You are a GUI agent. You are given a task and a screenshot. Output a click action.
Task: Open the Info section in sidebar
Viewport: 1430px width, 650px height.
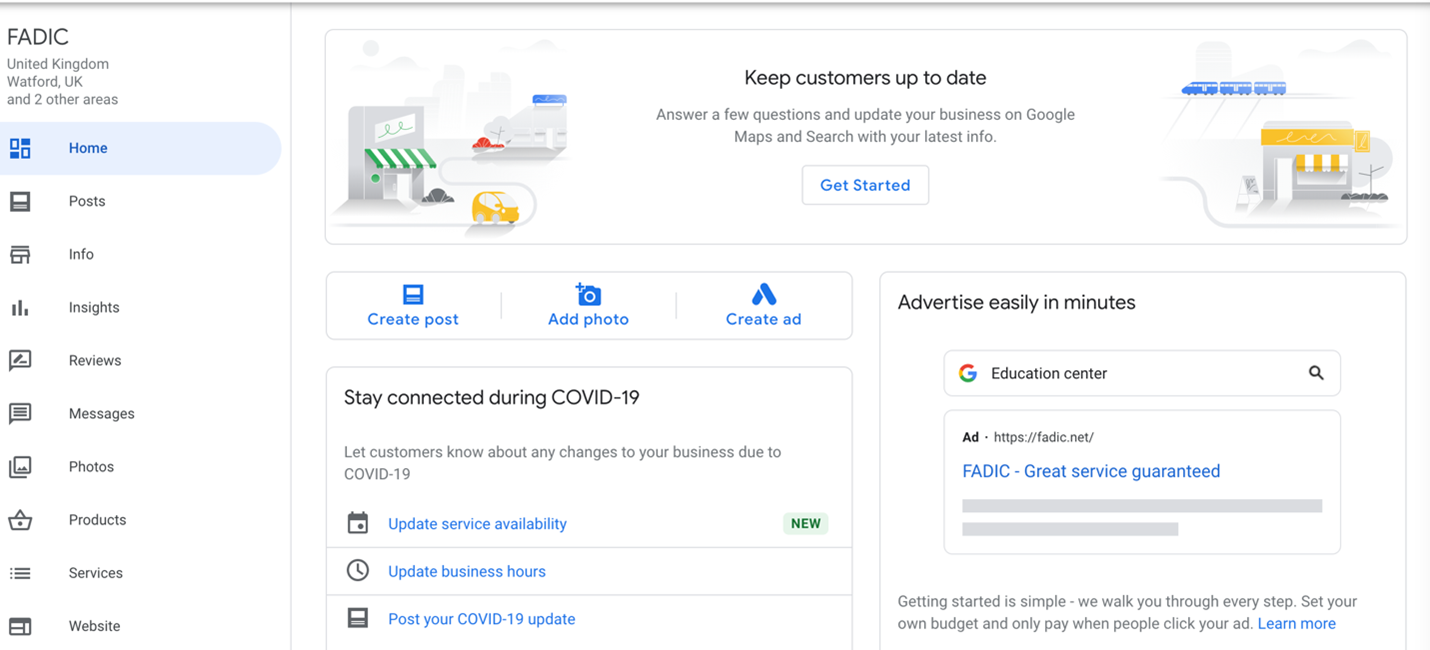coord(81,255)
